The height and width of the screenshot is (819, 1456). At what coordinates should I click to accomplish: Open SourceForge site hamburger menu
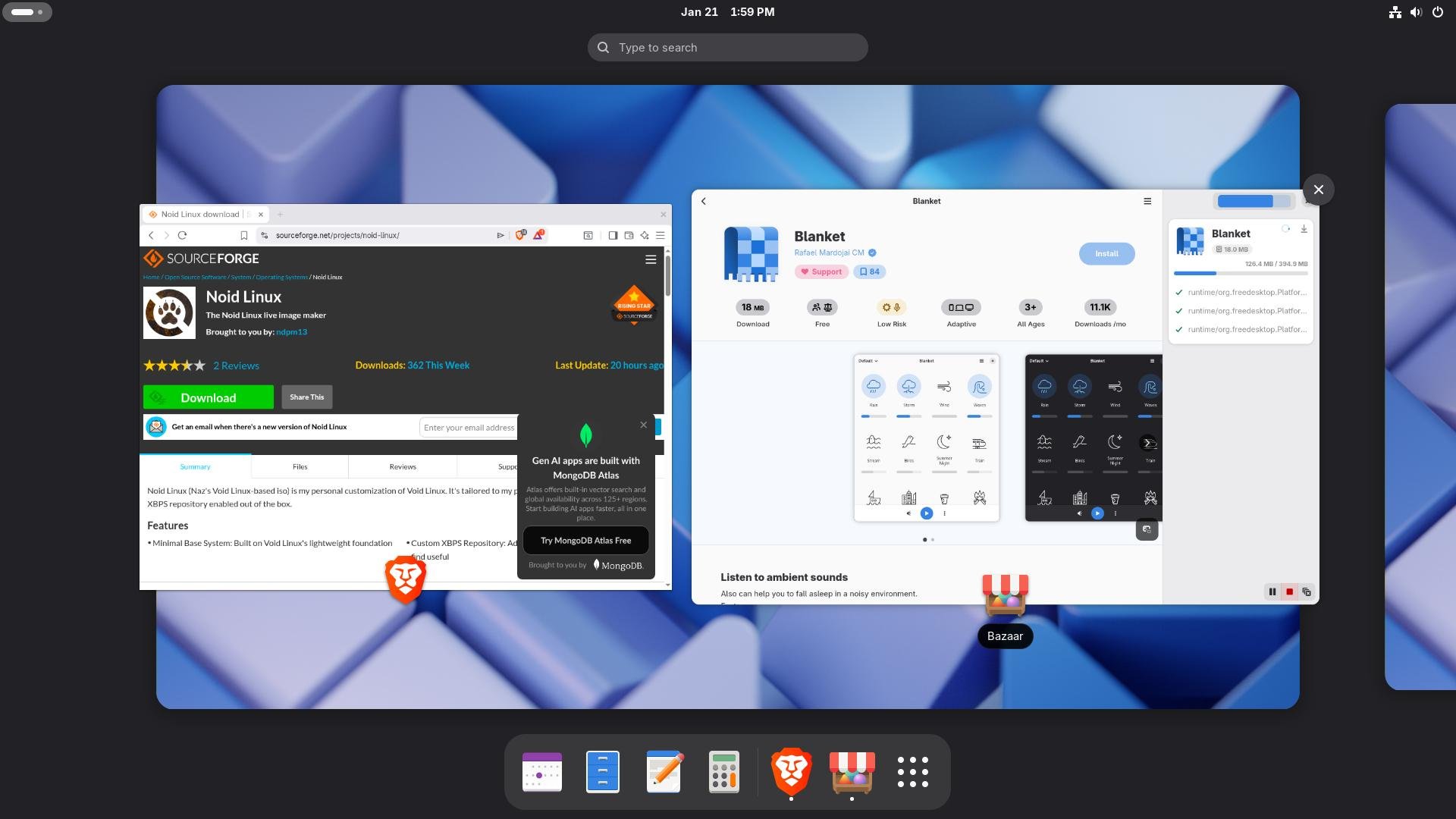pyautogui.click(x=651, y=259)
